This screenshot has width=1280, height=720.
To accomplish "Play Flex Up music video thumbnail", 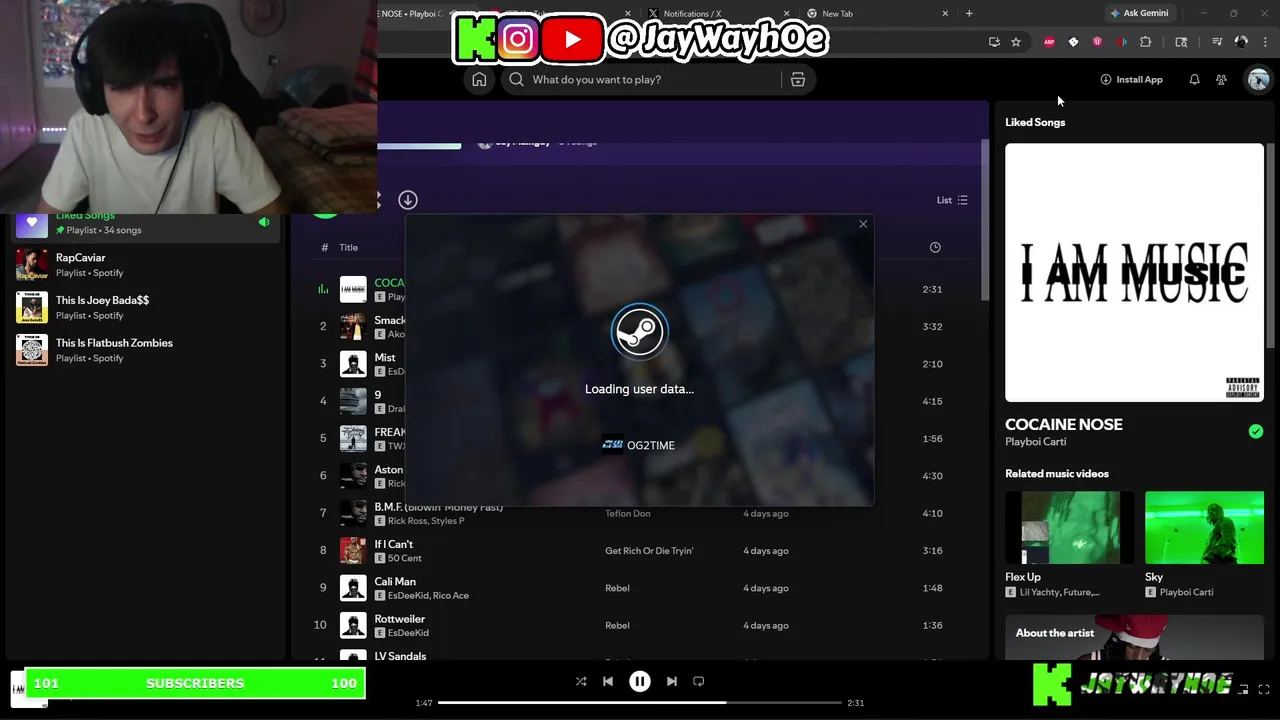I will [x=1070, y=527].
